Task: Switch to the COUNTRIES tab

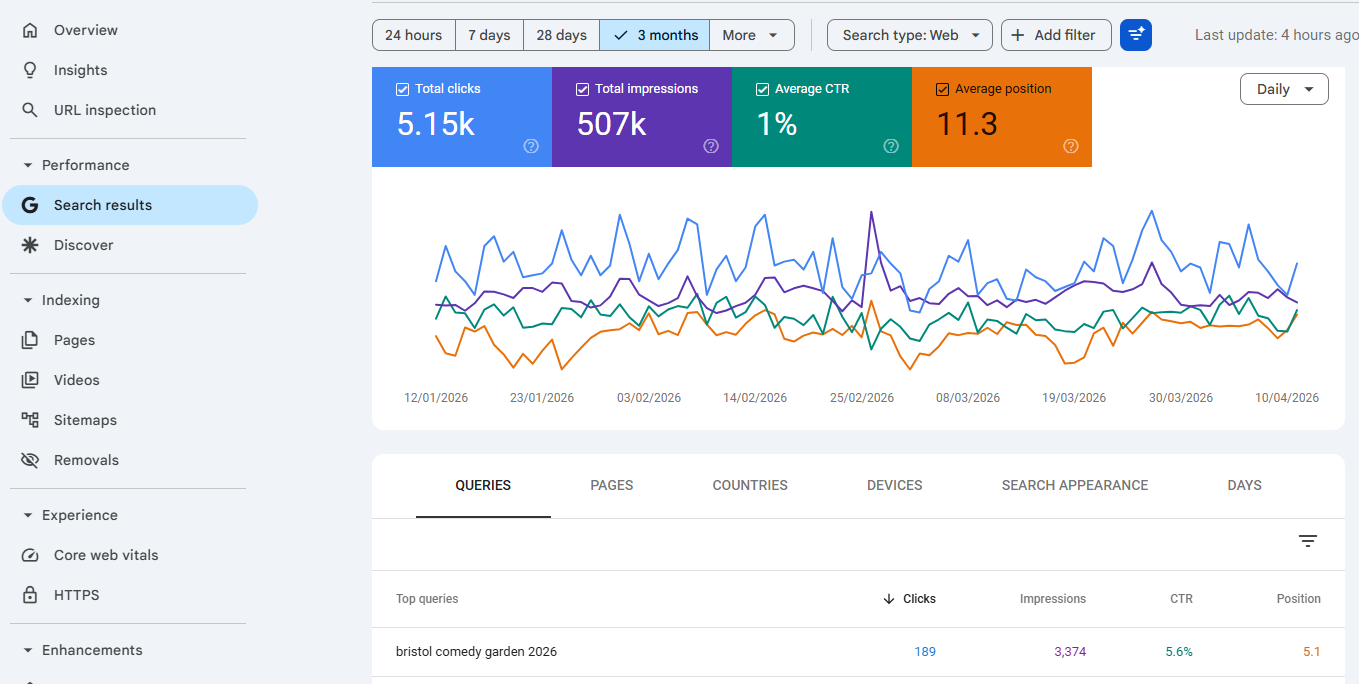Action: coord(750,485)
